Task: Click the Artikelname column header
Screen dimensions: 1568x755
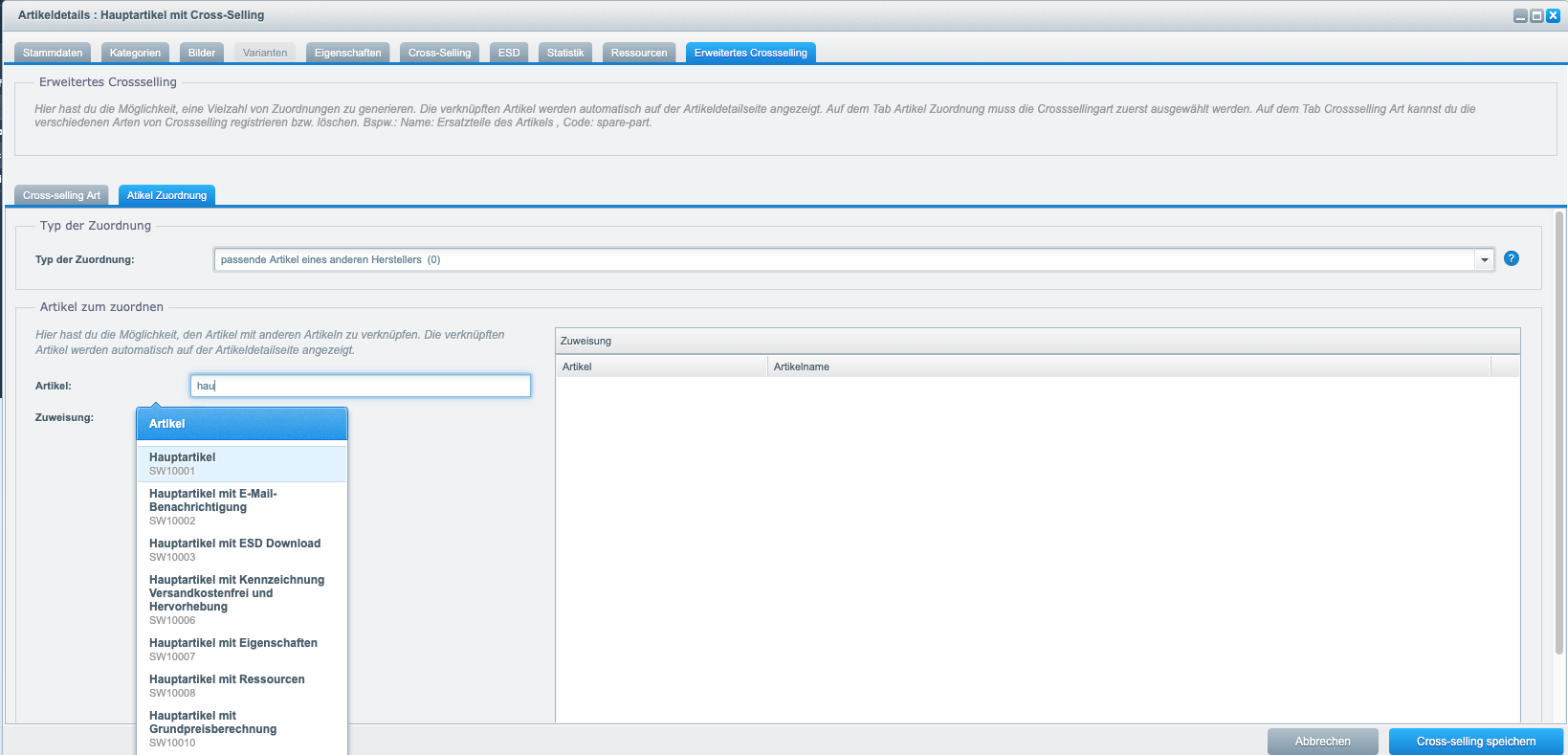Action: pos(1129,366)
